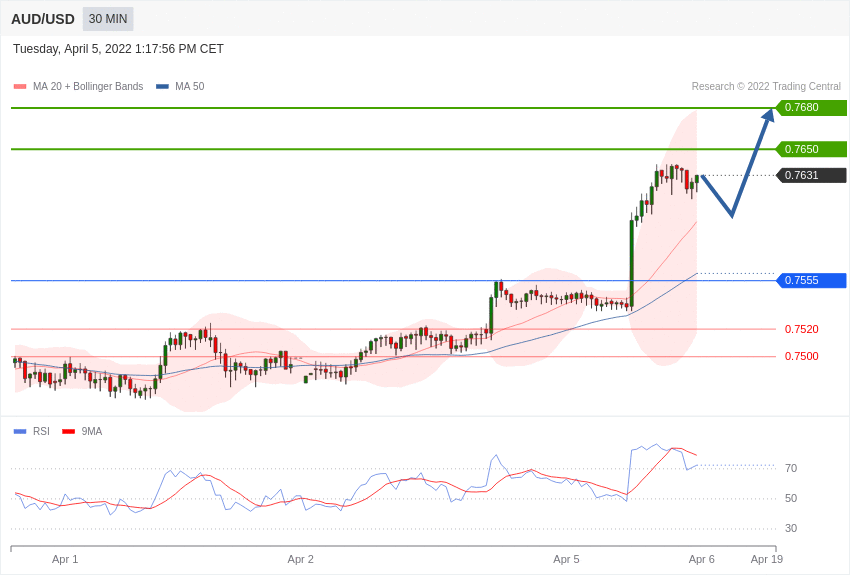The width and height of the screenshot is (850, 576).
Task: Click the RSI blue legend swatch
Action: click(20, 432)
